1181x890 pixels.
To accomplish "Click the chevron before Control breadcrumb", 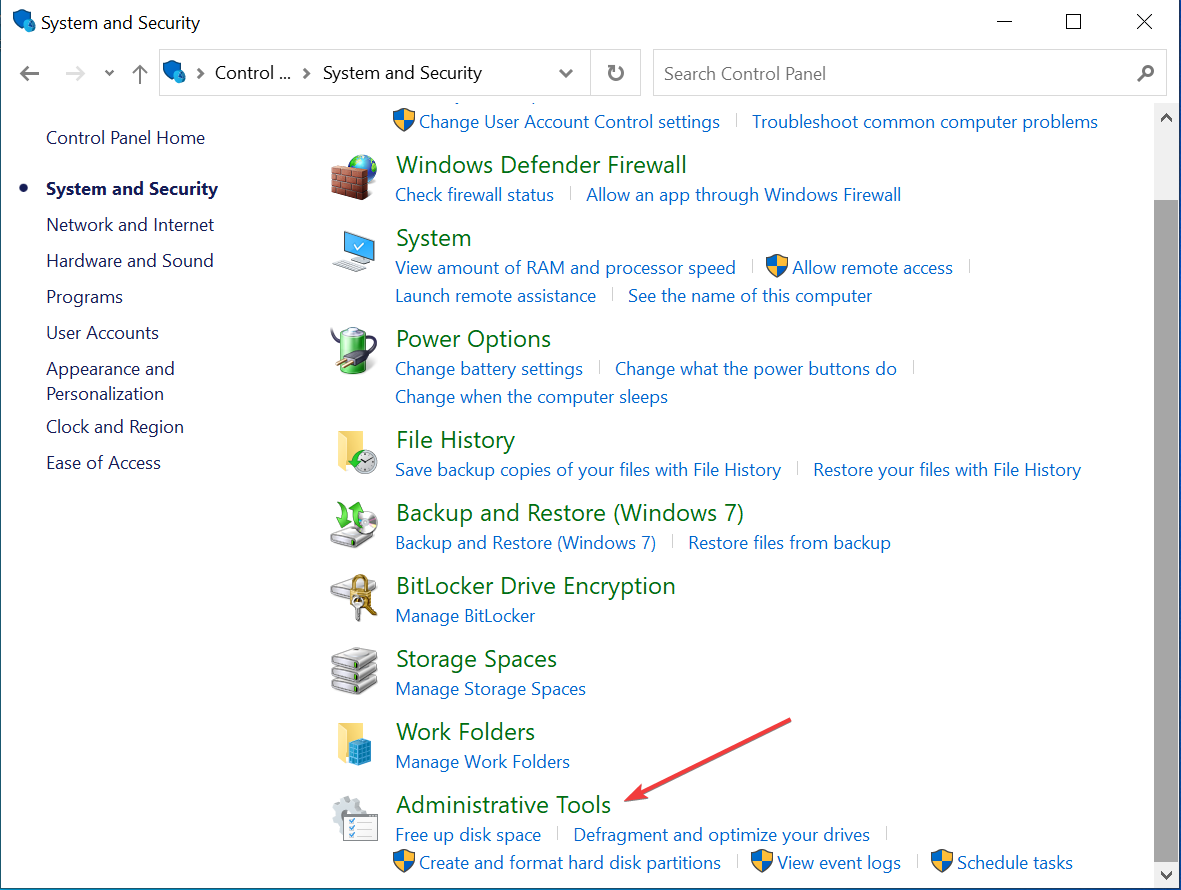I will [x=200, y=73].
